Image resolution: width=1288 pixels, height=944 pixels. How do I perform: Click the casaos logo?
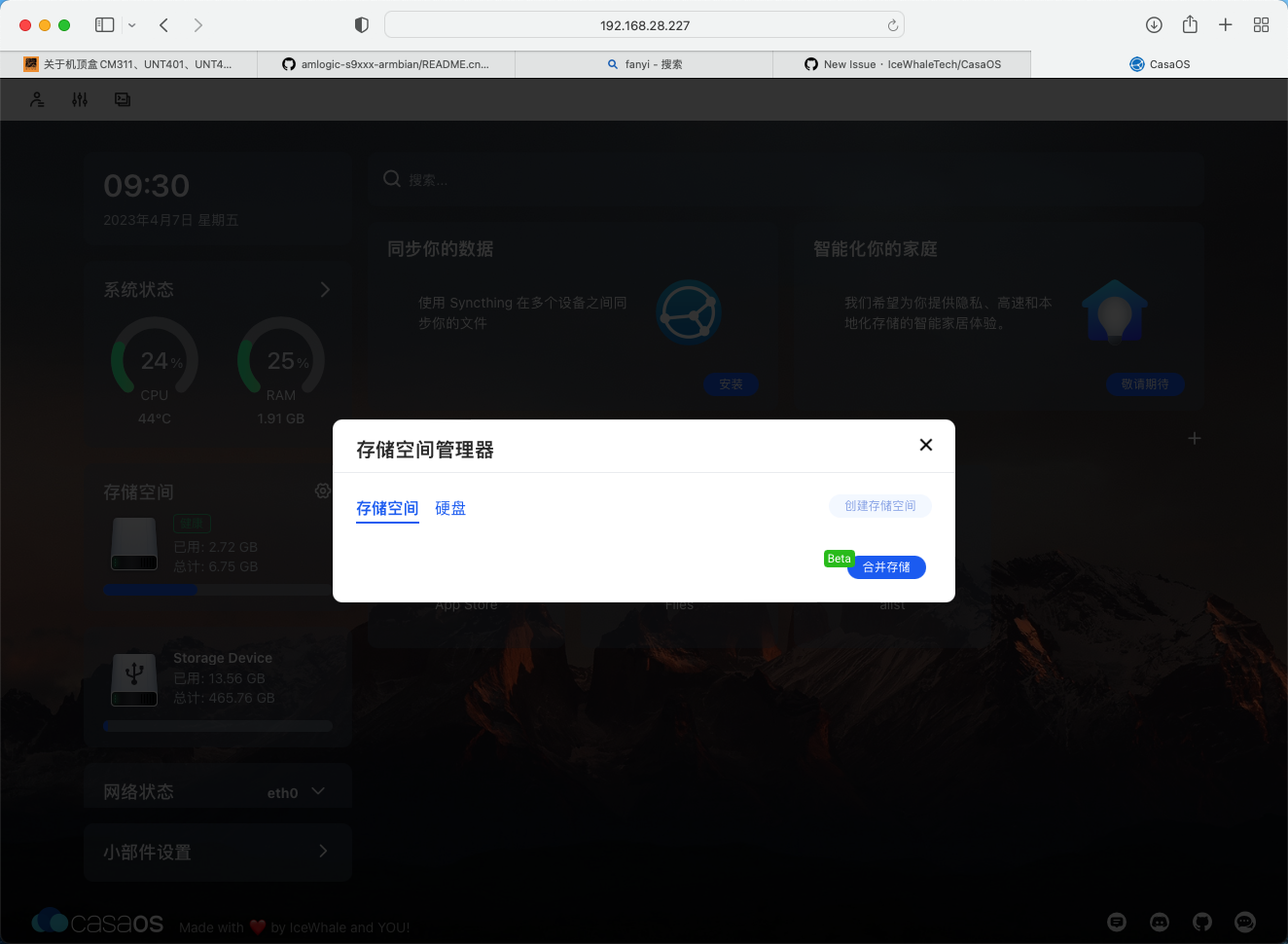click(x=97, y=922)
